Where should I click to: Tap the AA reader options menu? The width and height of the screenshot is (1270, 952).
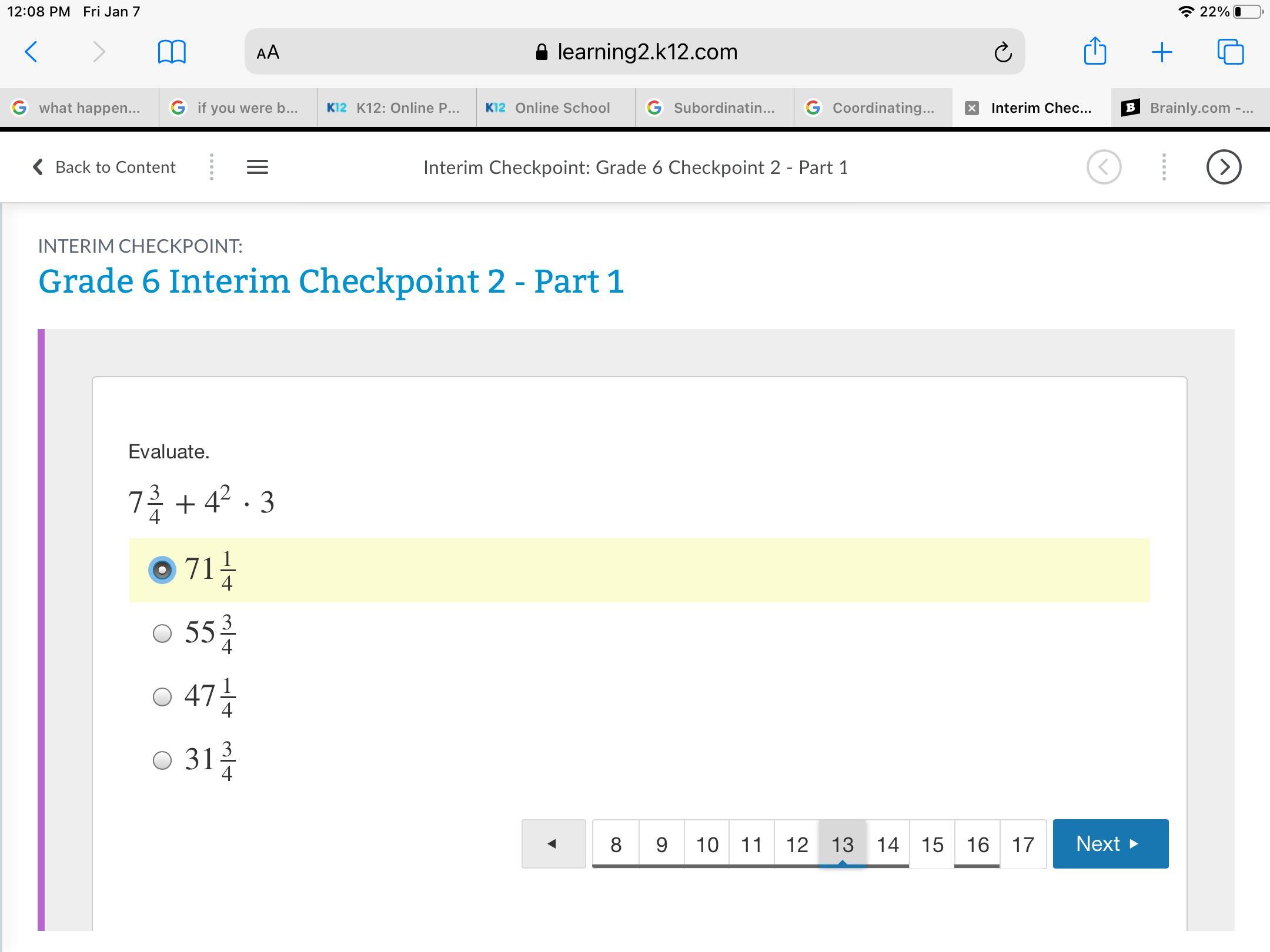pyautogui.click(x=268, y=53)
